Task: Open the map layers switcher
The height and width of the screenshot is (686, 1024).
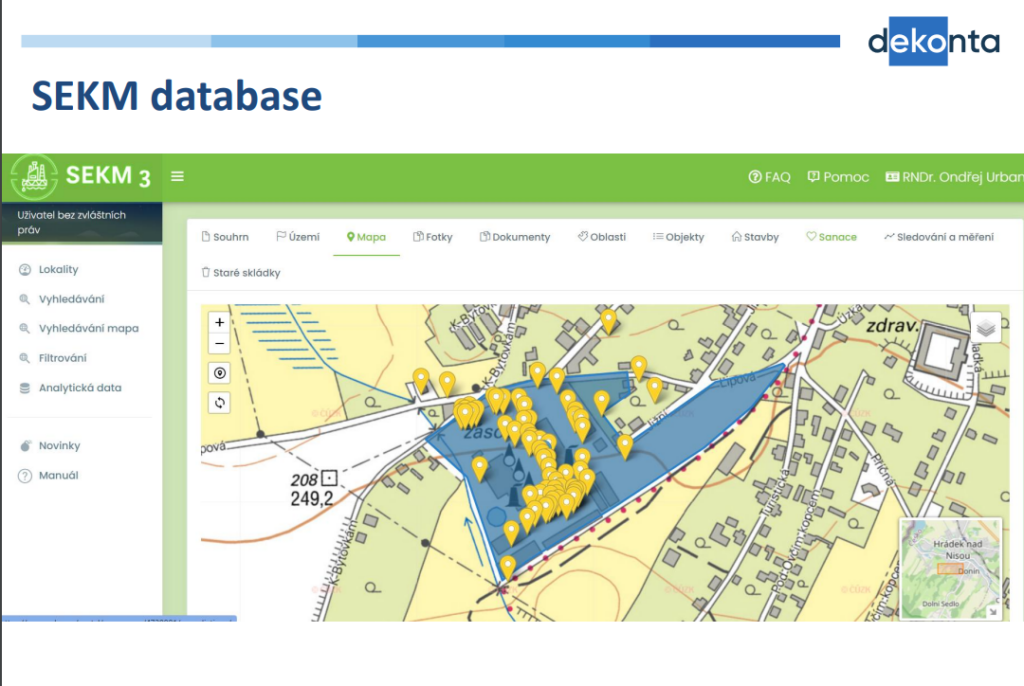Action: click(985, 327)
